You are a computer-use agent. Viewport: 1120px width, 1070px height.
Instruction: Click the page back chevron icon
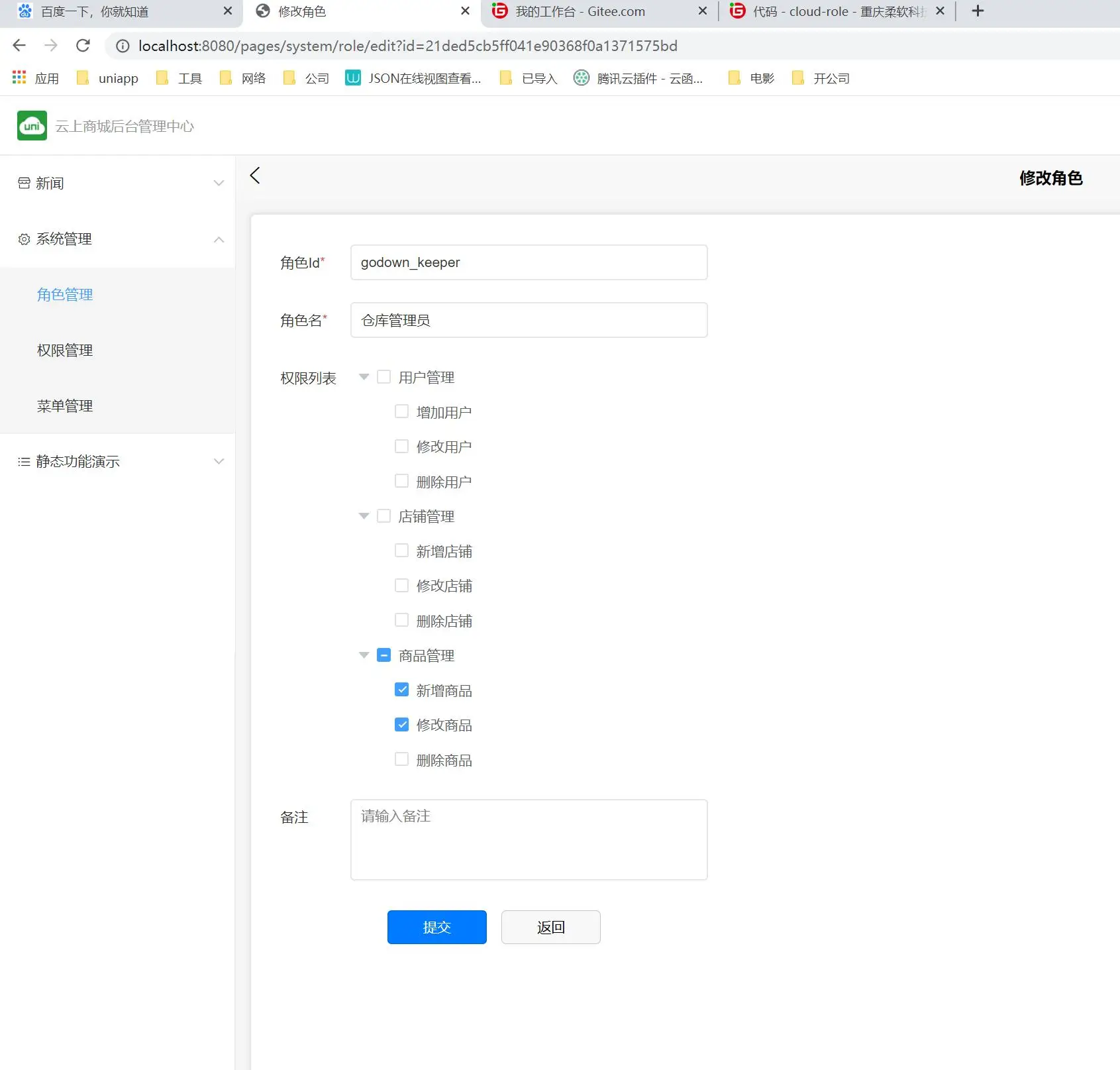click(255, 176)
